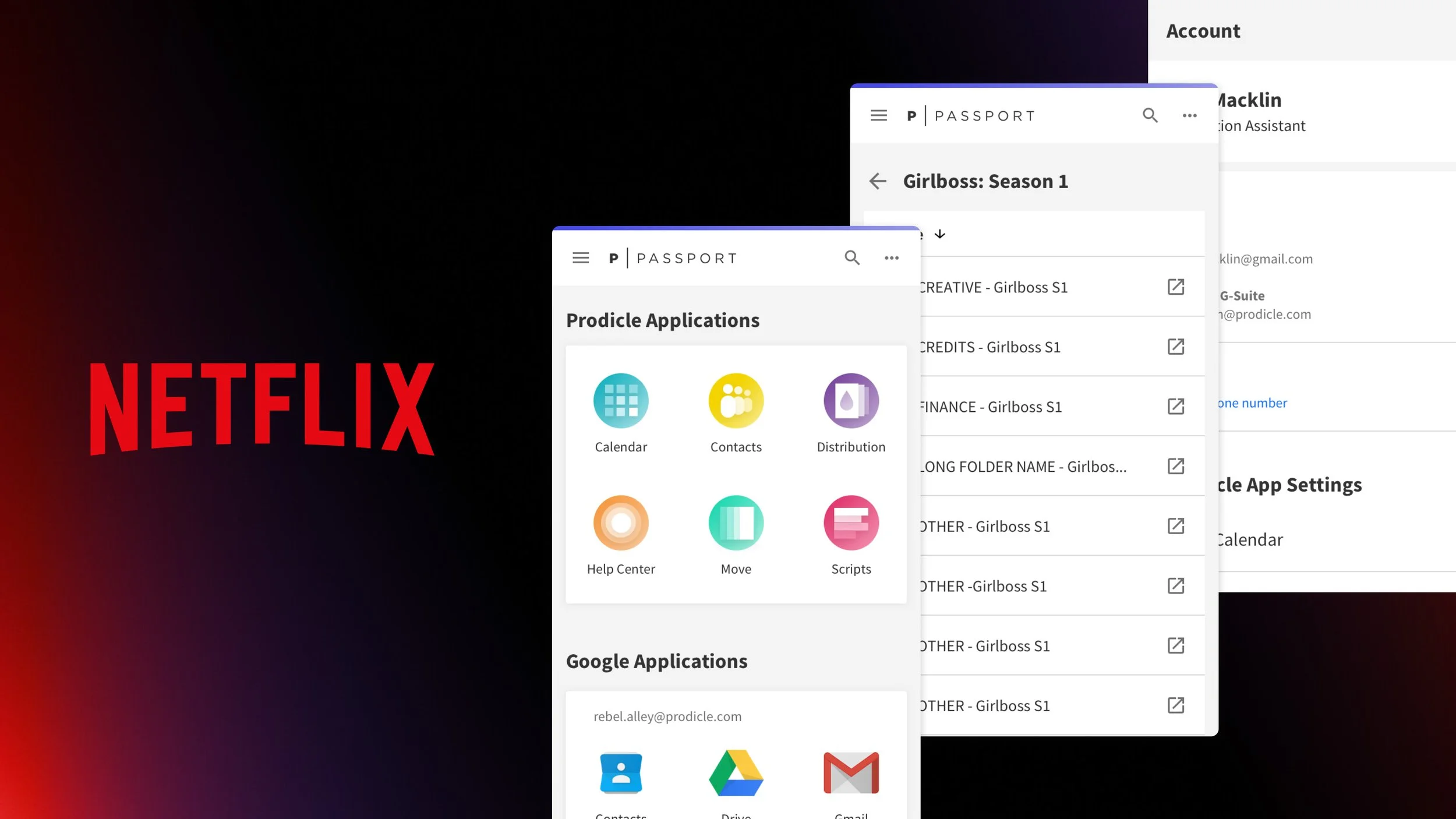
Task: Open hamburger menu in Girlboss window
Action: 879,115
